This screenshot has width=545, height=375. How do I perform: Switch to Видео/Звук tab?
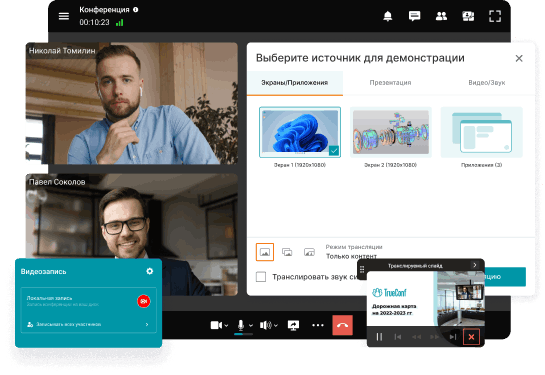coord(487,83)
